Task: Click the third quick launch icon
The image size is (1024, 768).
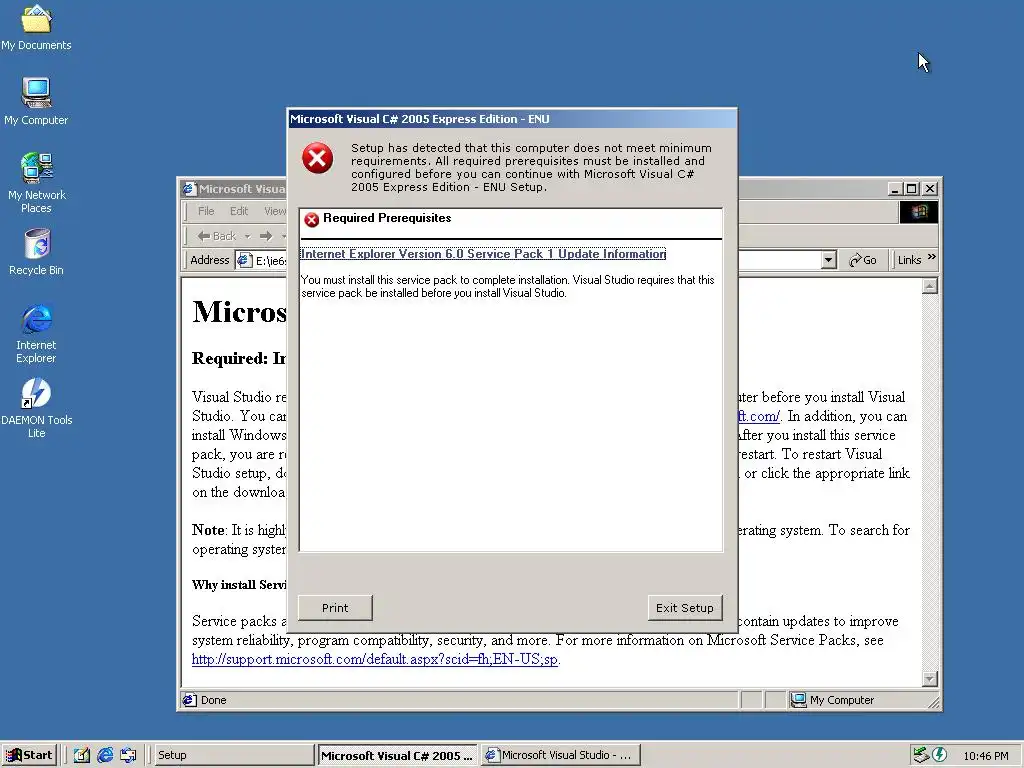Action: tap(128, 755)
